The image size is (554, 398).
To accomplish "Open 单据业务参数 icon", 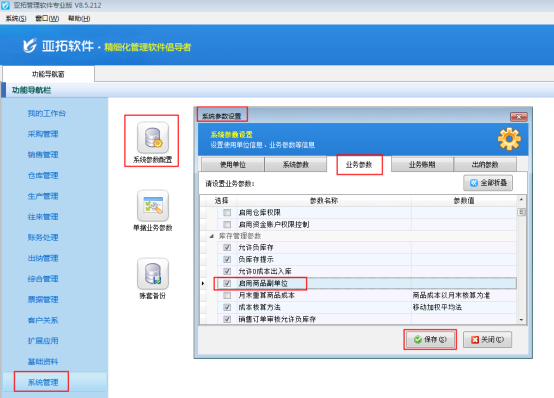I will click(153, 206).
